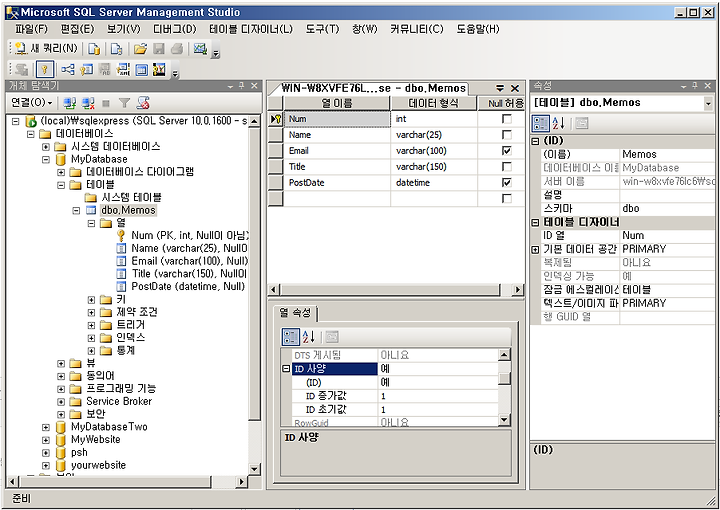720x510 pixels.
Task: Click the table designer horizontal scrollbar
Action: [x=395, y=290]
